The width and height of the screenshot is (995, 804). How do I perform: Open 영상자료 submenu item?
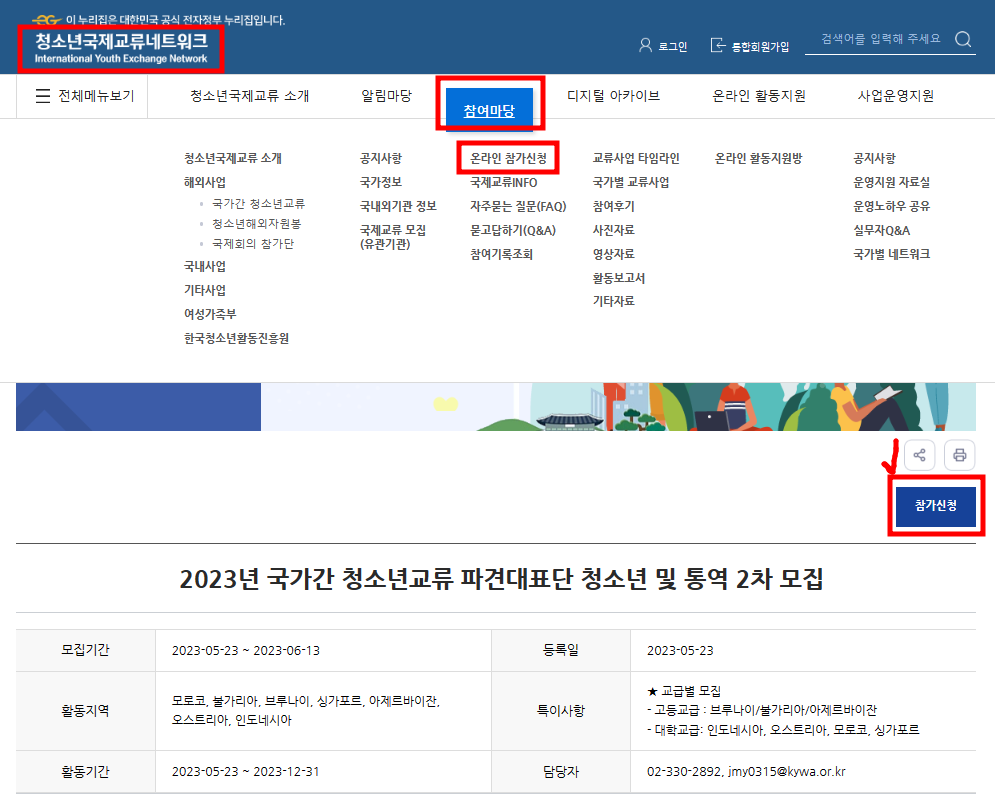tap(613, 254)
